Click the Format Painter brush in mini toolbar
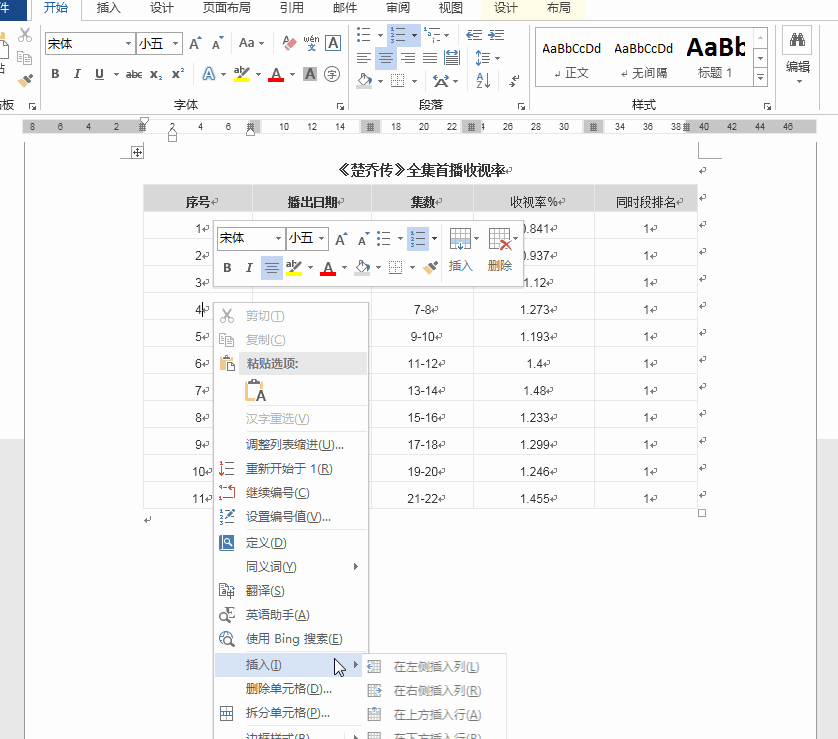The width and height of the screenshot is (838, 739). pos(430,268)
